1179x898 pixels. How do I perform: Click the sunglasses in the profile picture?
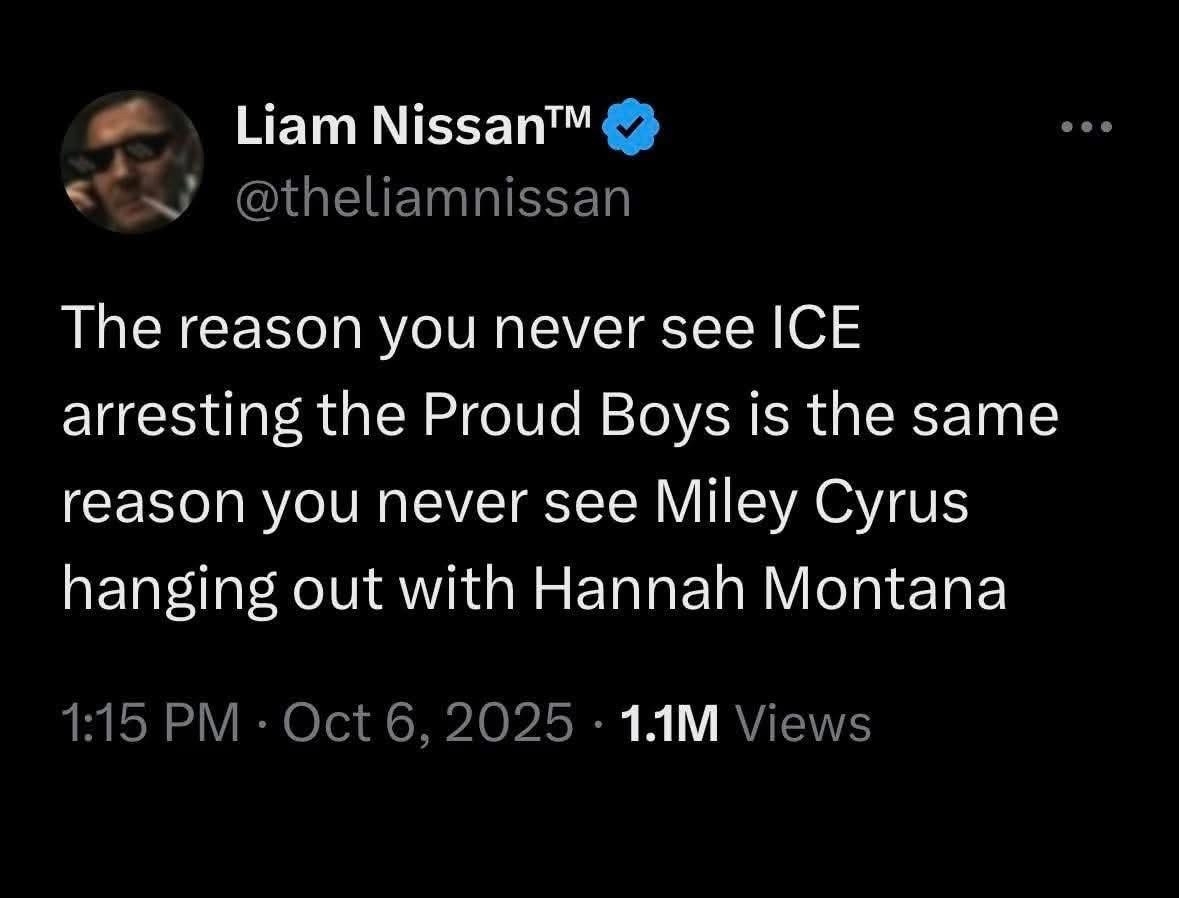point(119,152)
